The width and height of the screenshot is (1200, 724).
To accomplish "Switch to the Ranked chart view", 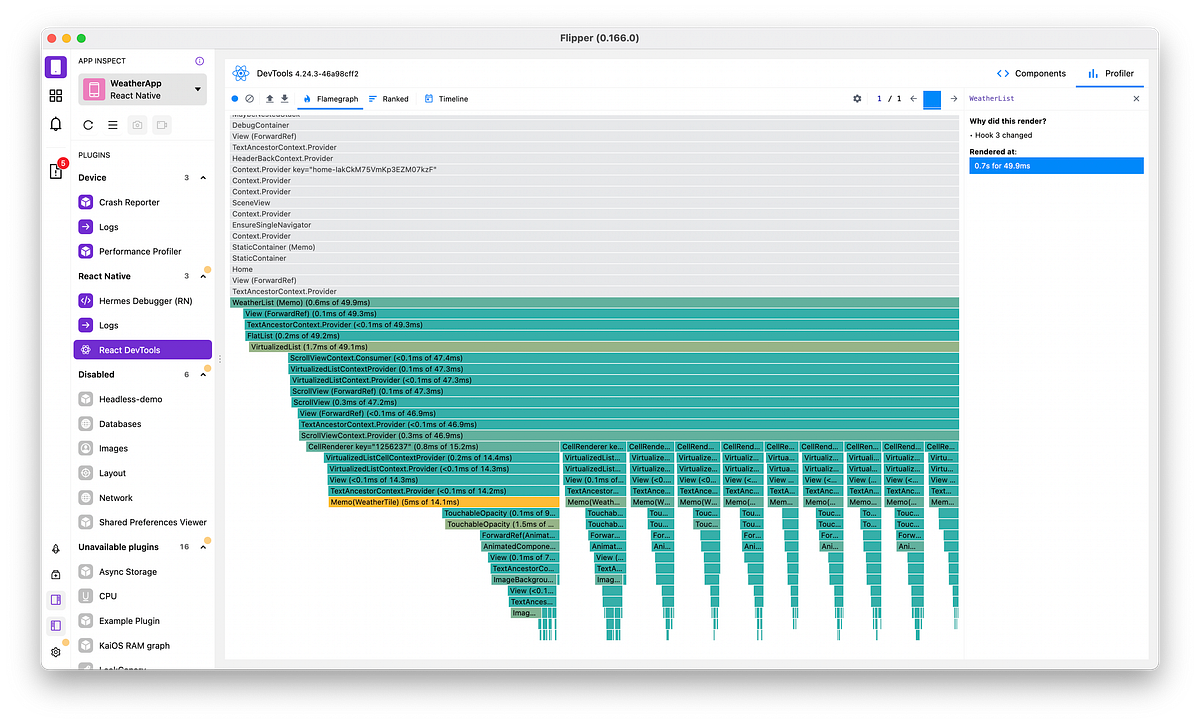I will (393, 98).
